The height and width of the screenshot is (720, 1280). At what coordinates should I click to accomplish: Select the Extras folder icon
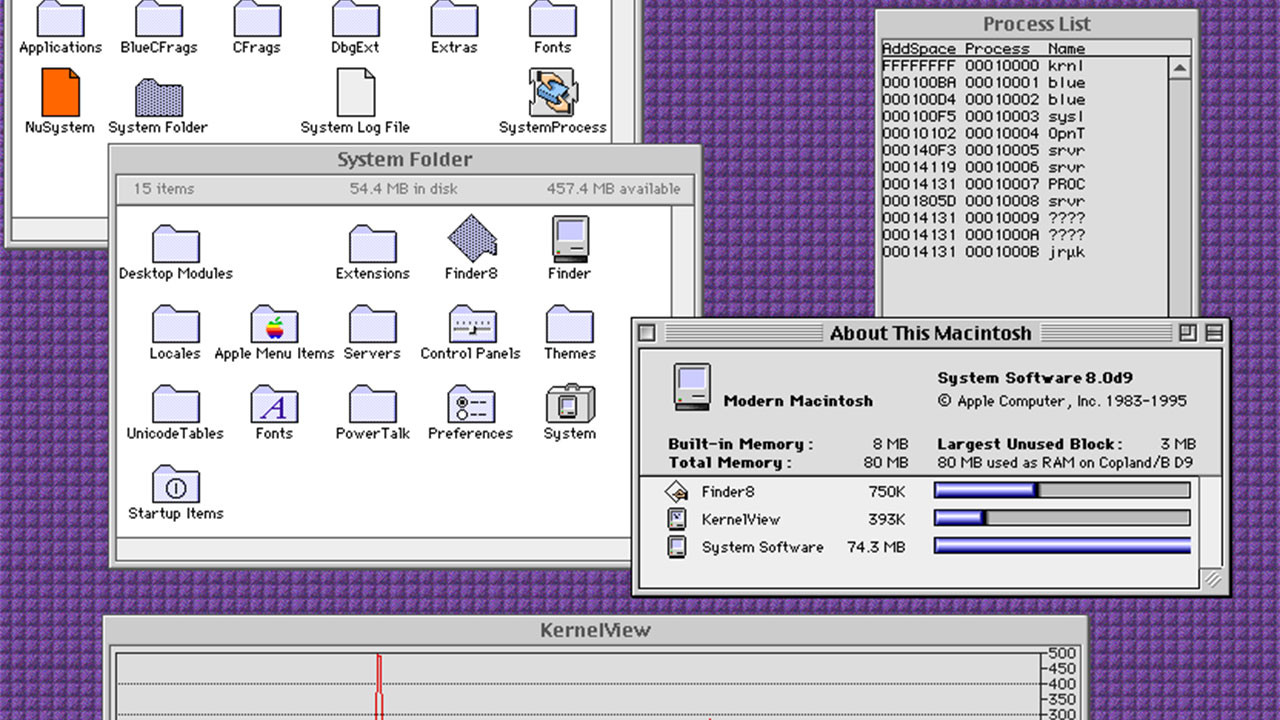454,18
